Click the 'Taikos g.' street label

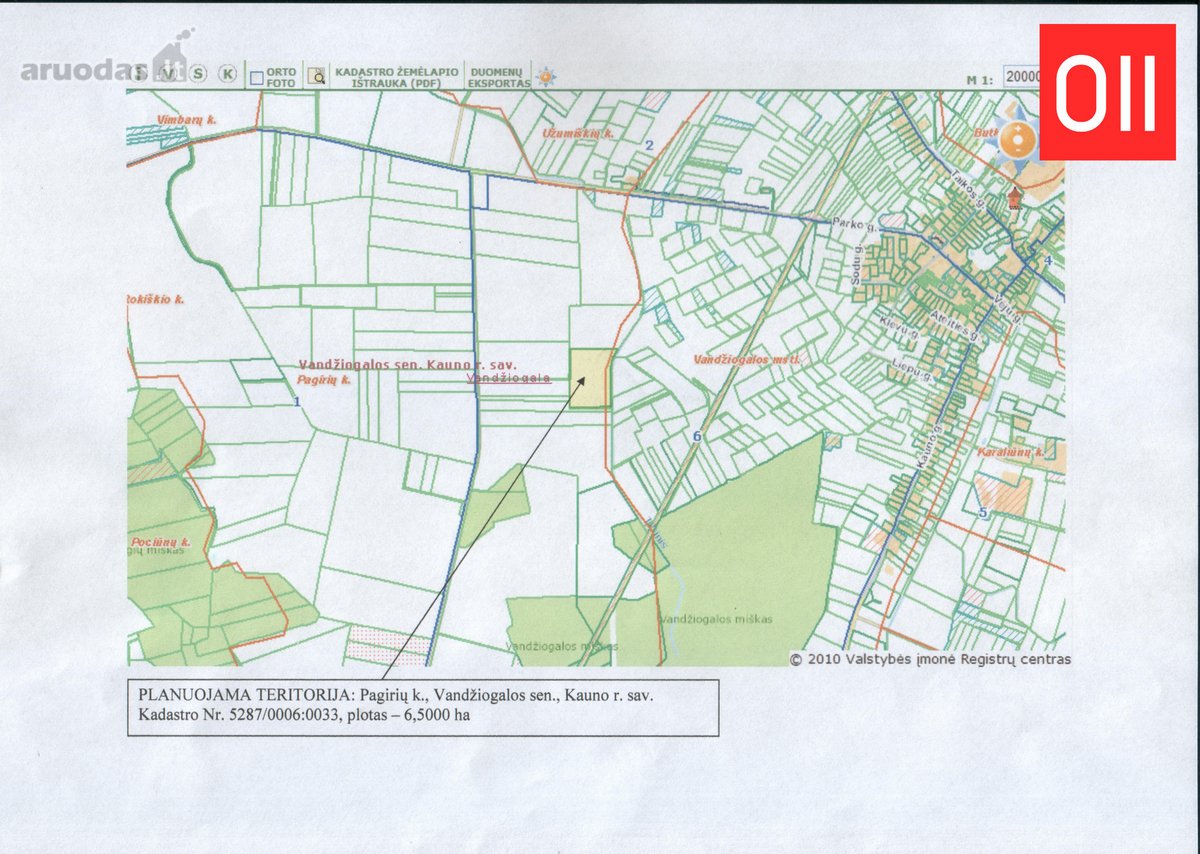[968, 190]
